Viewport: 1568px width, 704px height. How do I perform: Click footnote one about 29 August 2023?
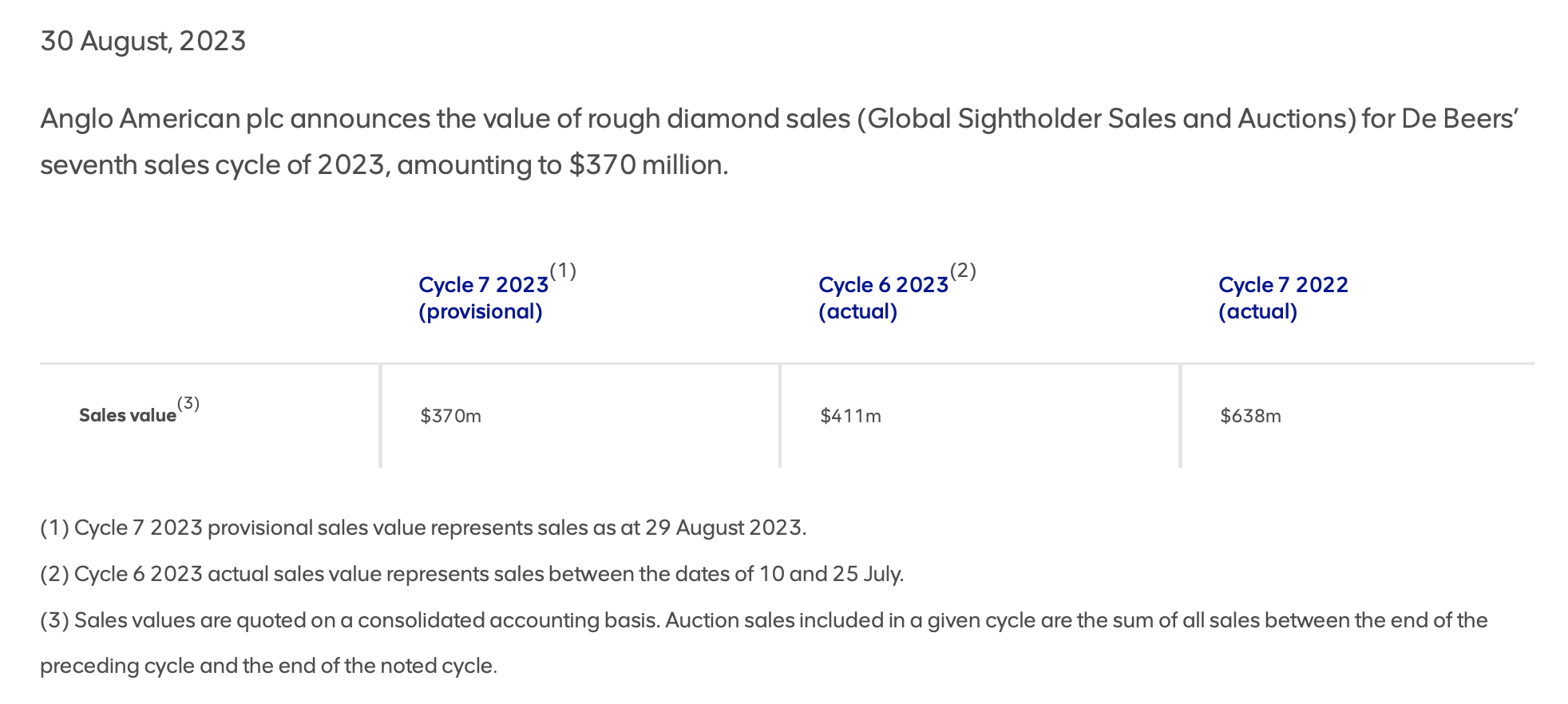[423, 528]
